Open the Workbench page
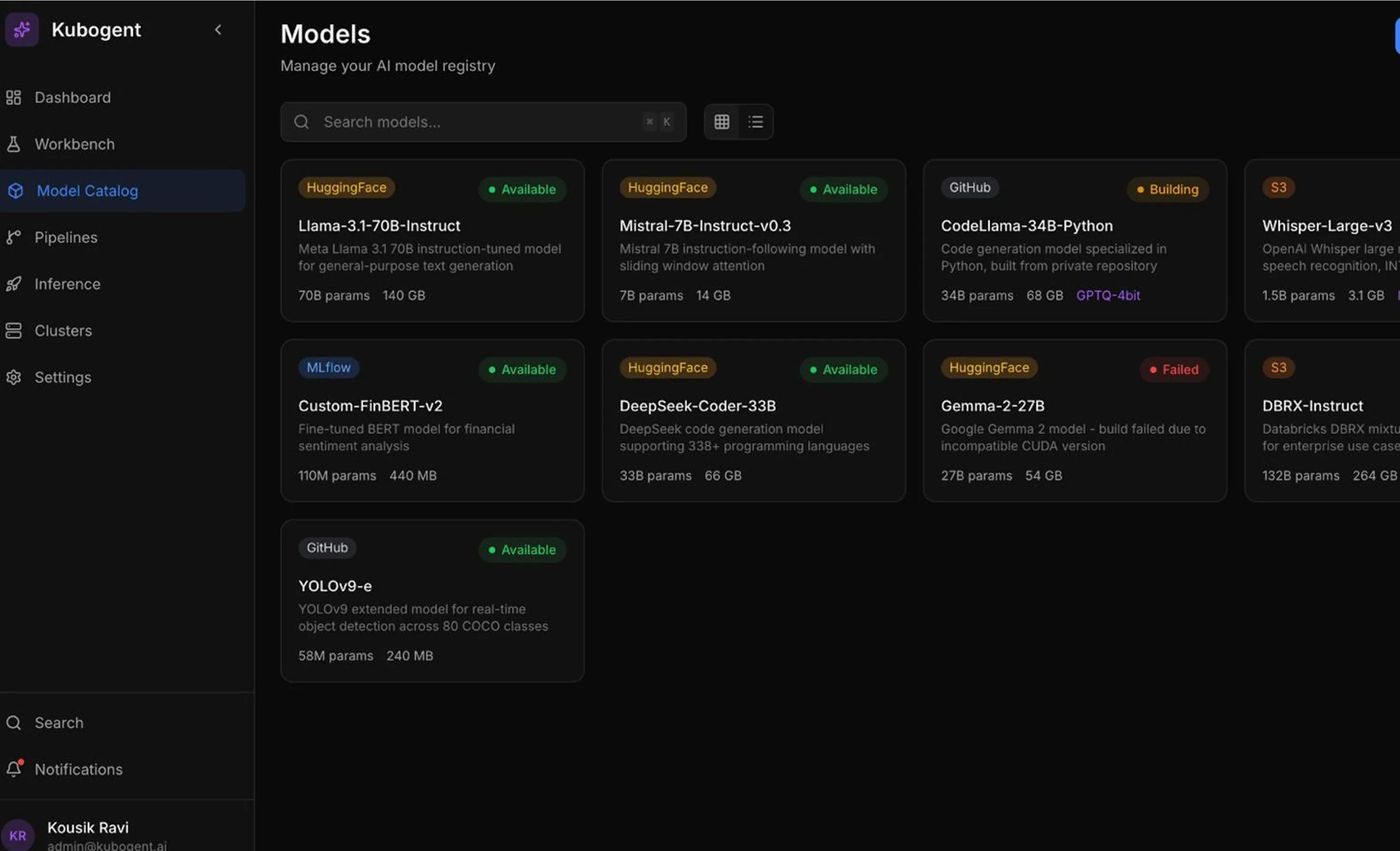Viewport: 1400px width, 851px height. [x=123, y=144]
